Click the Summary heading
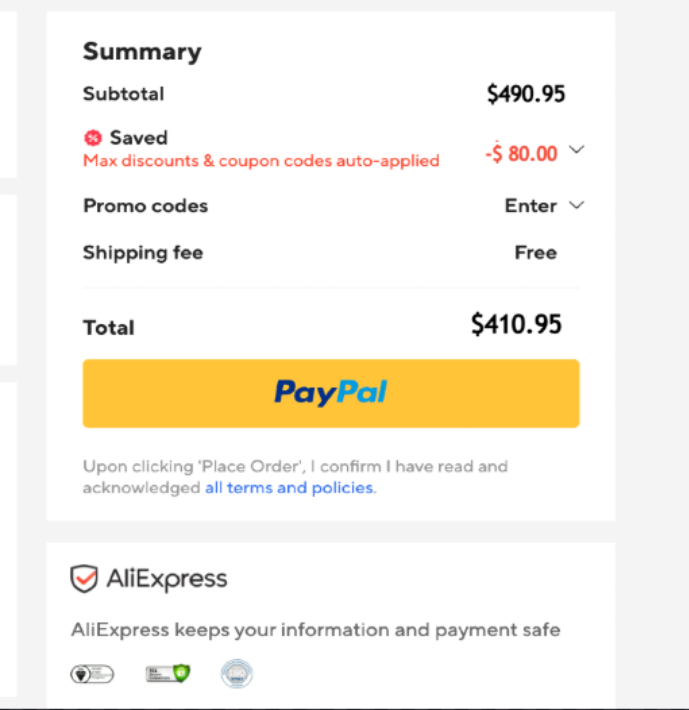Viewport: 689px width, 710px height. pos(142,52)
